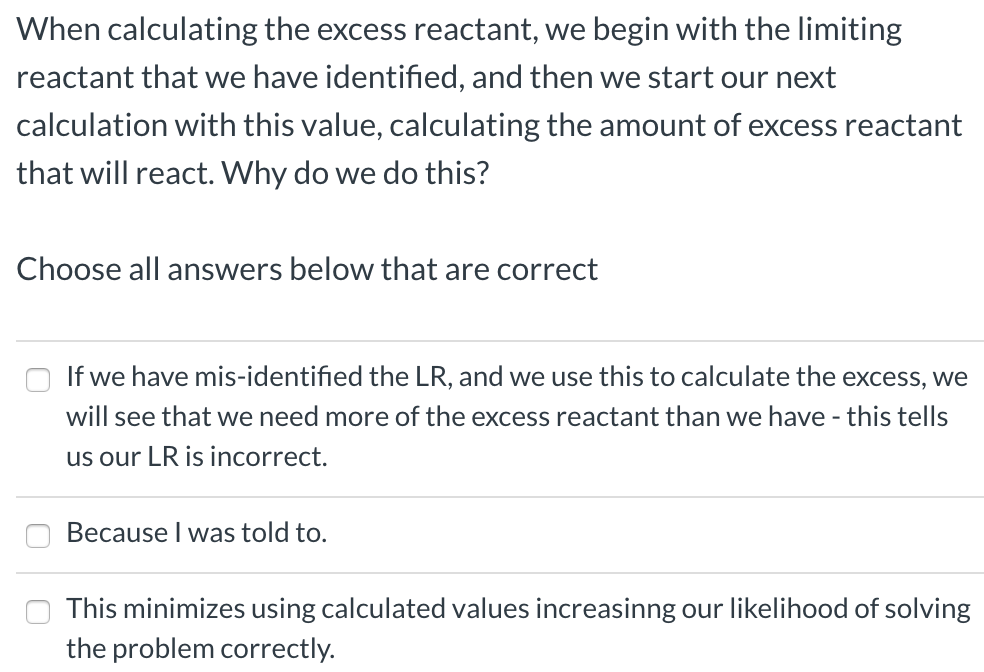The width and height of the screenshot is (984, 672).
Task: Click 'Choose all answers below that are correct'
Action: pos(307,269)
